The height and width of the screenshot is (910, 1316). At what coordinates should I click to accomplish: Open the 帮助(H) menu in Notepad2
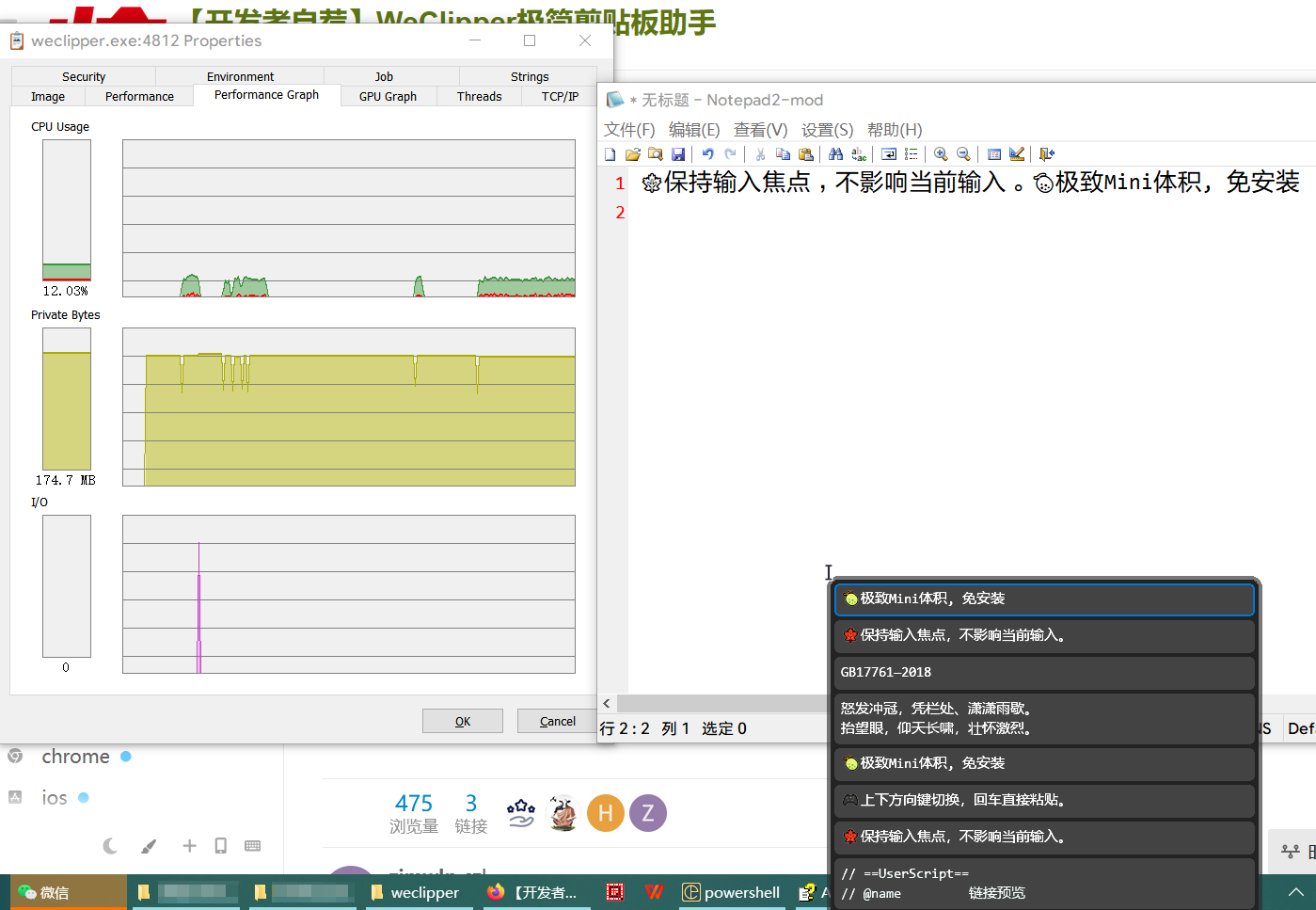tap(895, 130)
